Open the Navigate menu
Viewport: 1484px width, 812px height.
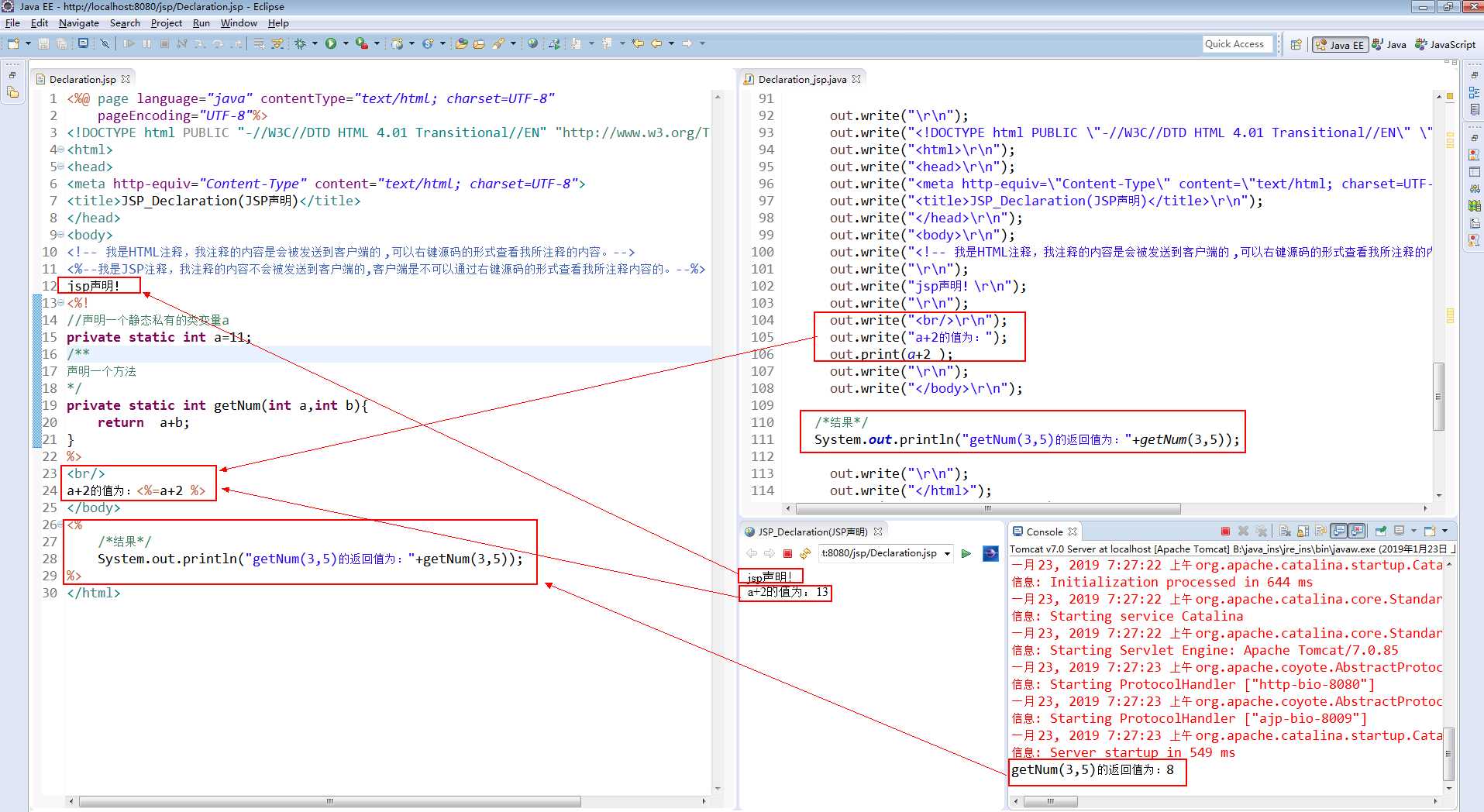79,23
